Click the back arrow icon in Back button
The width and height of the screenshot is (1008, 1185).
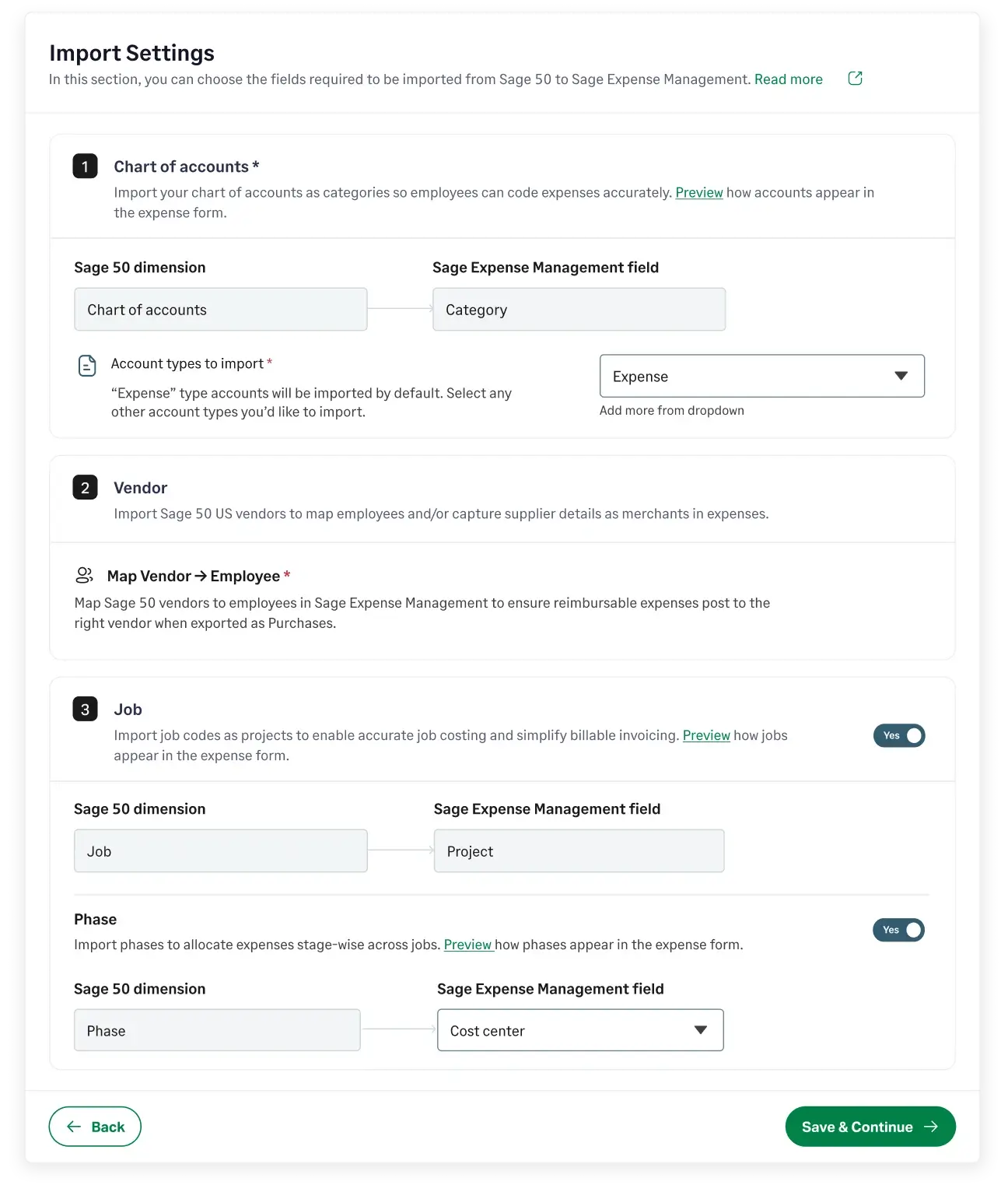click(x=74, y=1126)
